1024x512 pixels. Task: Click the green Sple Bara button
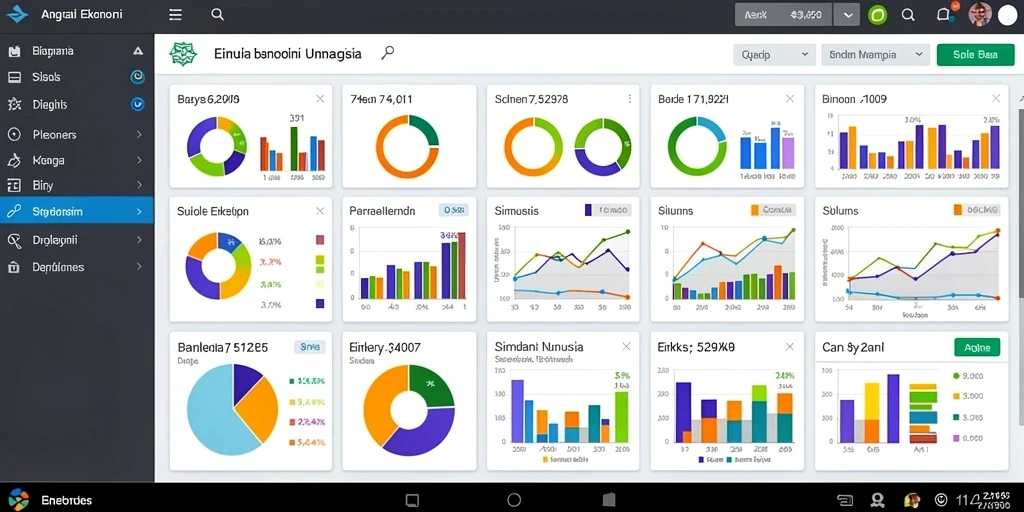pos(975,55)
